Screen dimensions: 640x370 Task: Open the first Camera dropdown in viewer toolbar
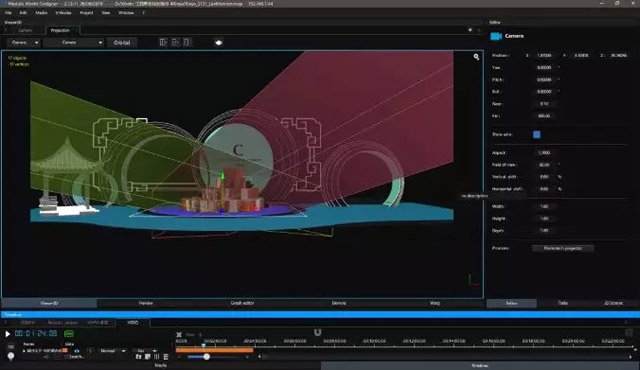24,42
